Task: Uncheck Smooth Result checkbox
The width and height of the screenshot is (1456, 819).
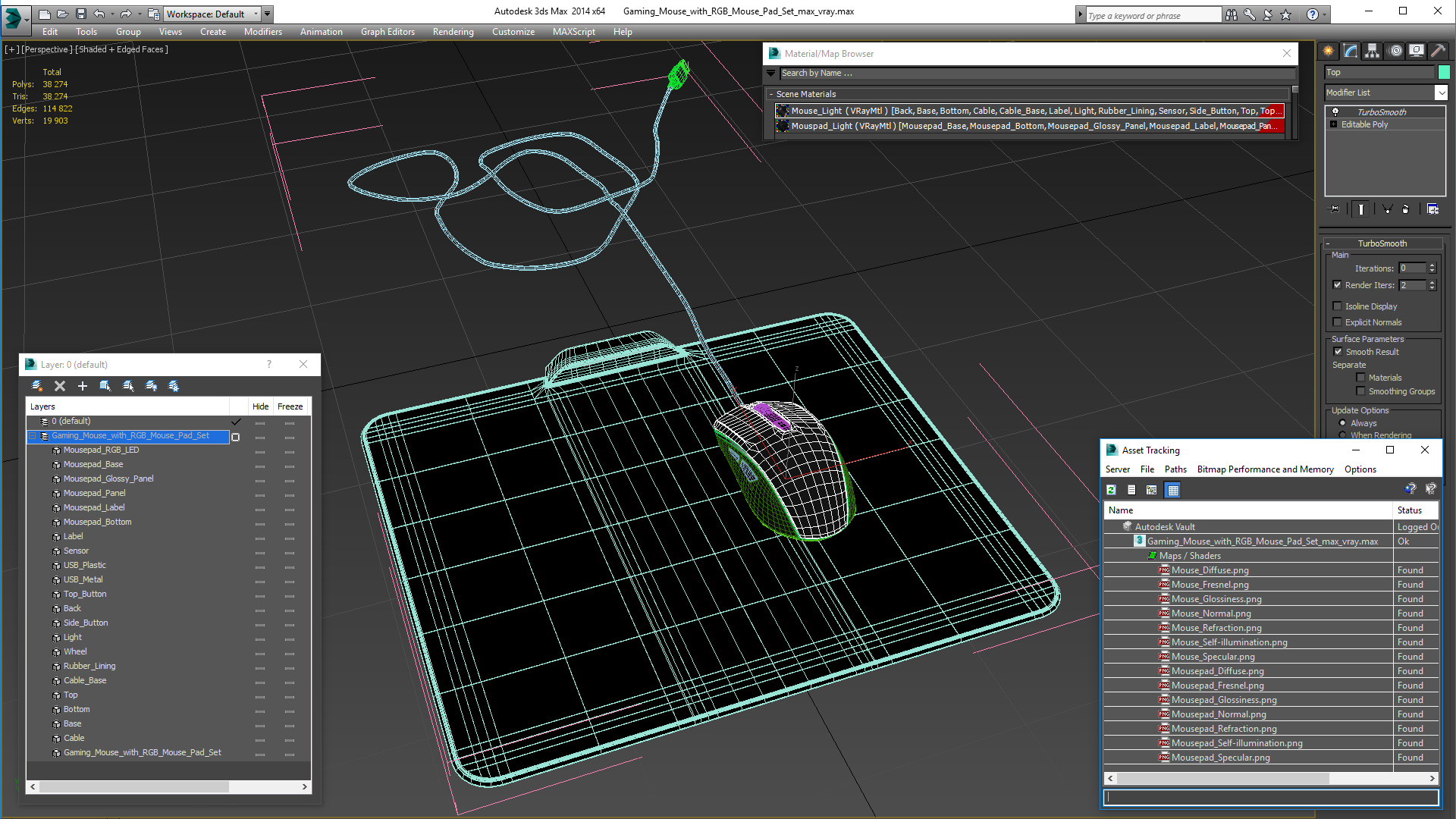Action: tap(1338, 352)
